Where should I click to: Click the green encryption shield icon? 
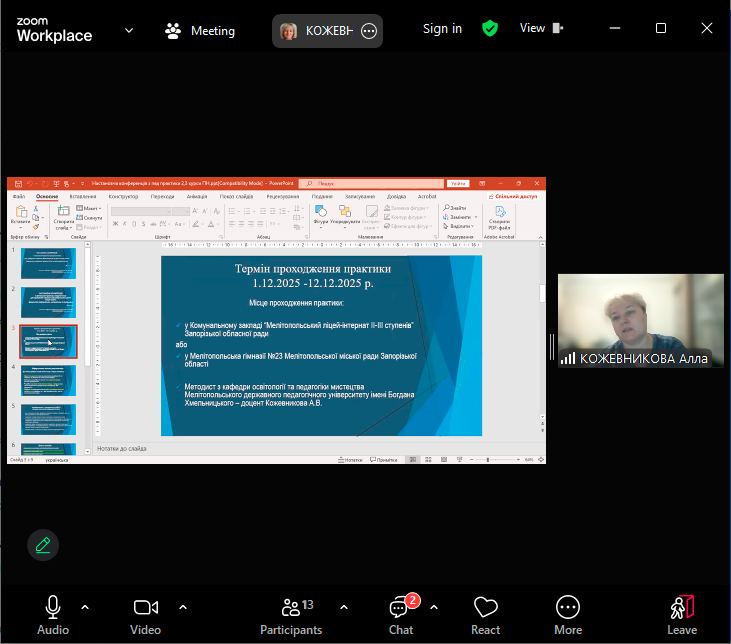[x=489, y=29]
